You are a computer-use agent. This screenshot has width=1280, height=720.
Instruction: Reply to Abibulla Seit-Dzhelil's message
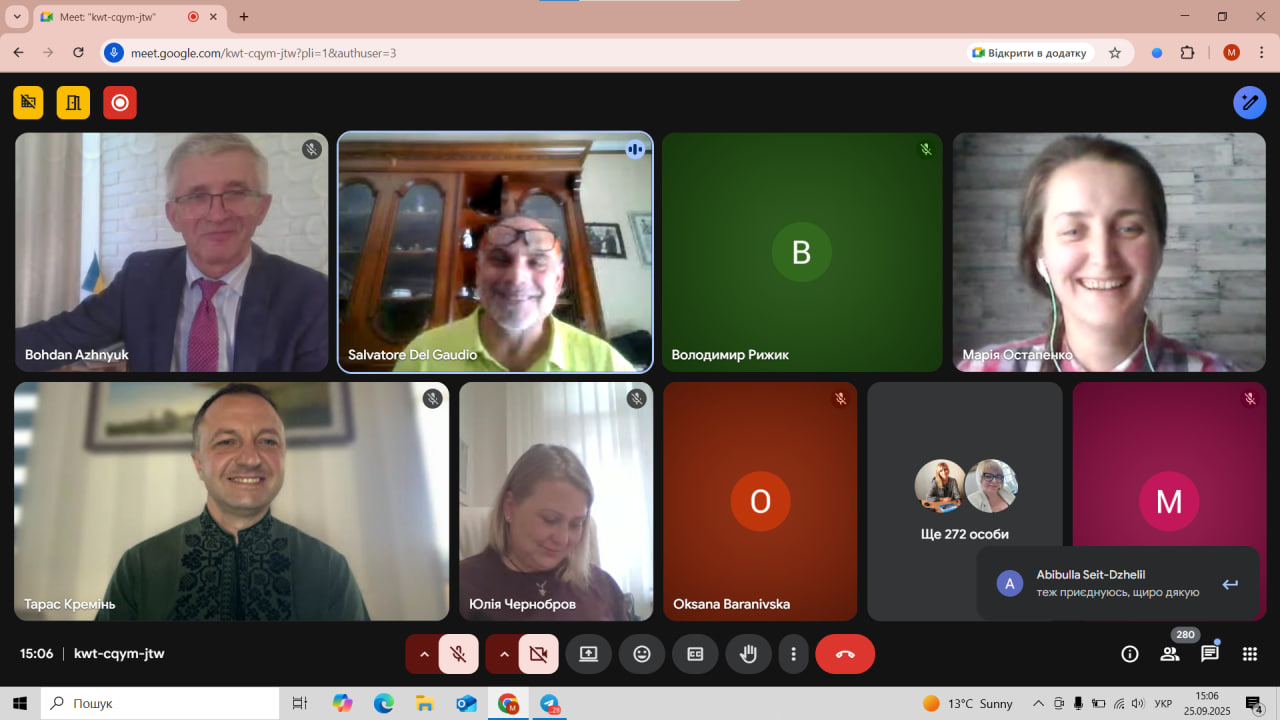tap(1230, 584)
